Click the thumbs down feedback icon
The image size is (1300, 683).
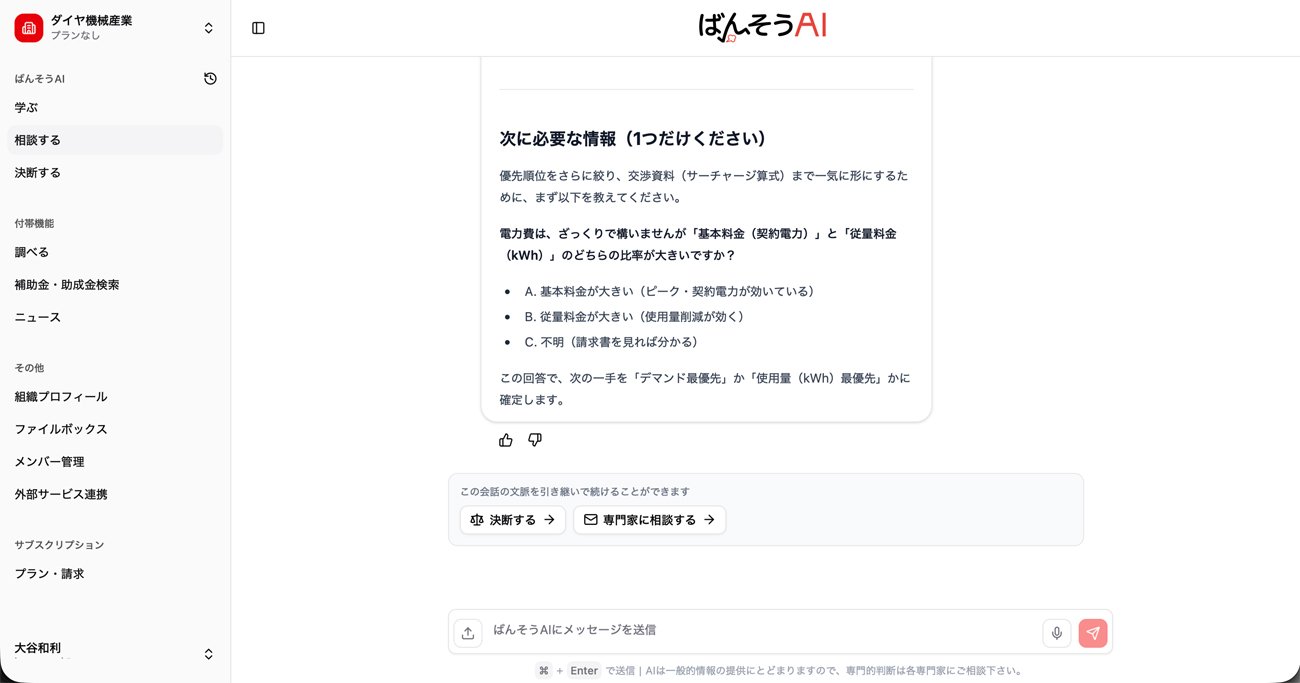pyautogui.click(x=535, y=440)
